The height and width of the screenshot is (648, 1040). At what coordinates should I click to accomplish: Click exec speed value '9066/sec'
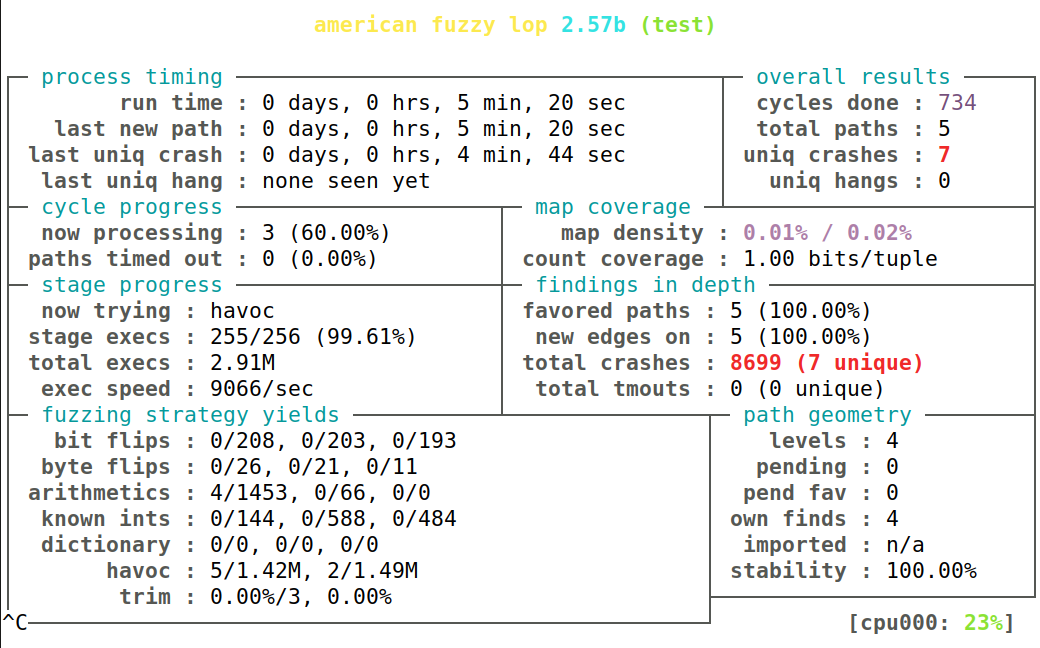[x=261, y=389]
